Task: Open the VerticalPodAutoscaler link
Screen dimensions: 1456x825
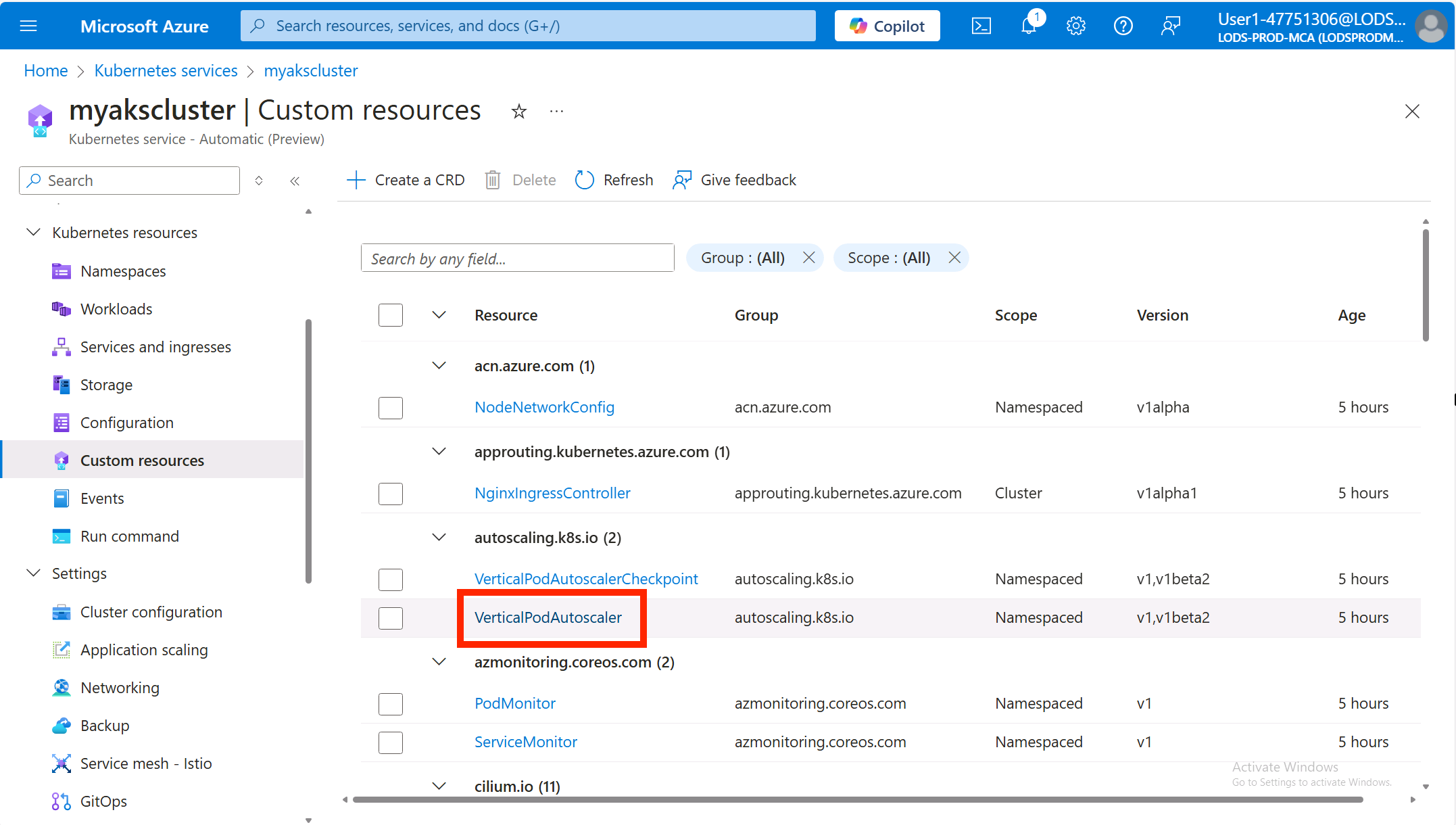Action: (548, 617)
